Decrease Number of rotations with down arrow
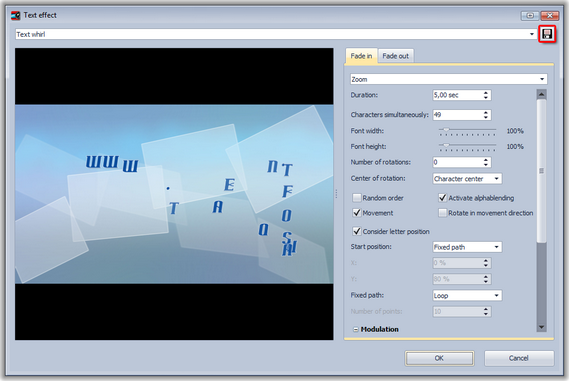The image size is (569, 381). pos(486,165)
